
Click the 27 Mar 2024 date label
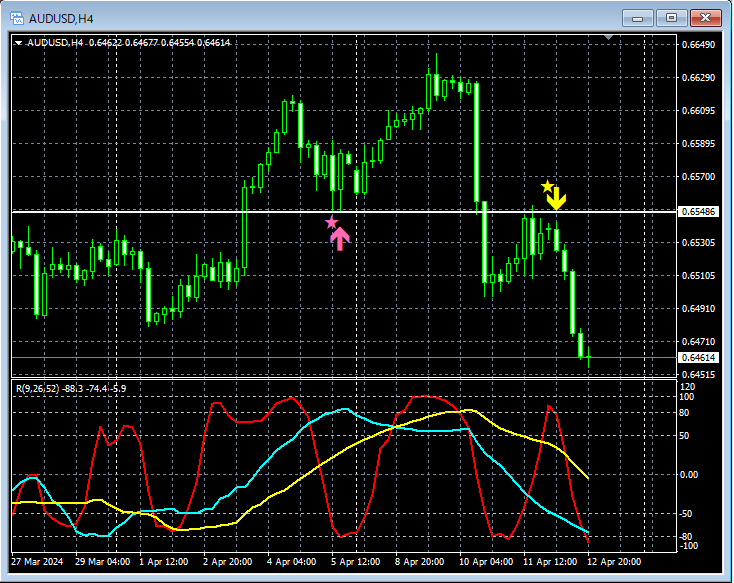coord(37,561)
